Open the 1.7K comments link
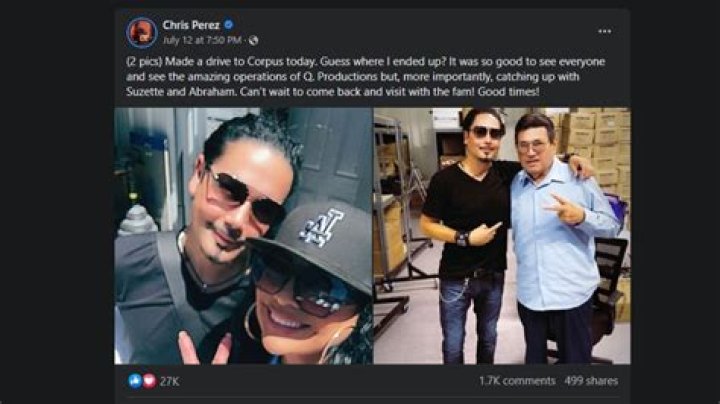The height and width of the screenshot is (404, 720). pos(517,381)
